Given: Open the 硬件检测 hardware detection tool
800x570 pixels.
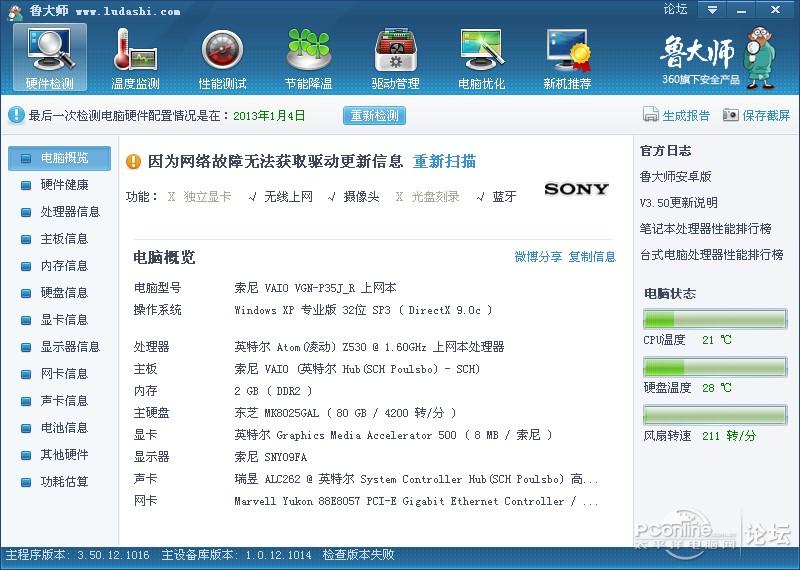Looking at the screenshot, I should click(49, 58).
